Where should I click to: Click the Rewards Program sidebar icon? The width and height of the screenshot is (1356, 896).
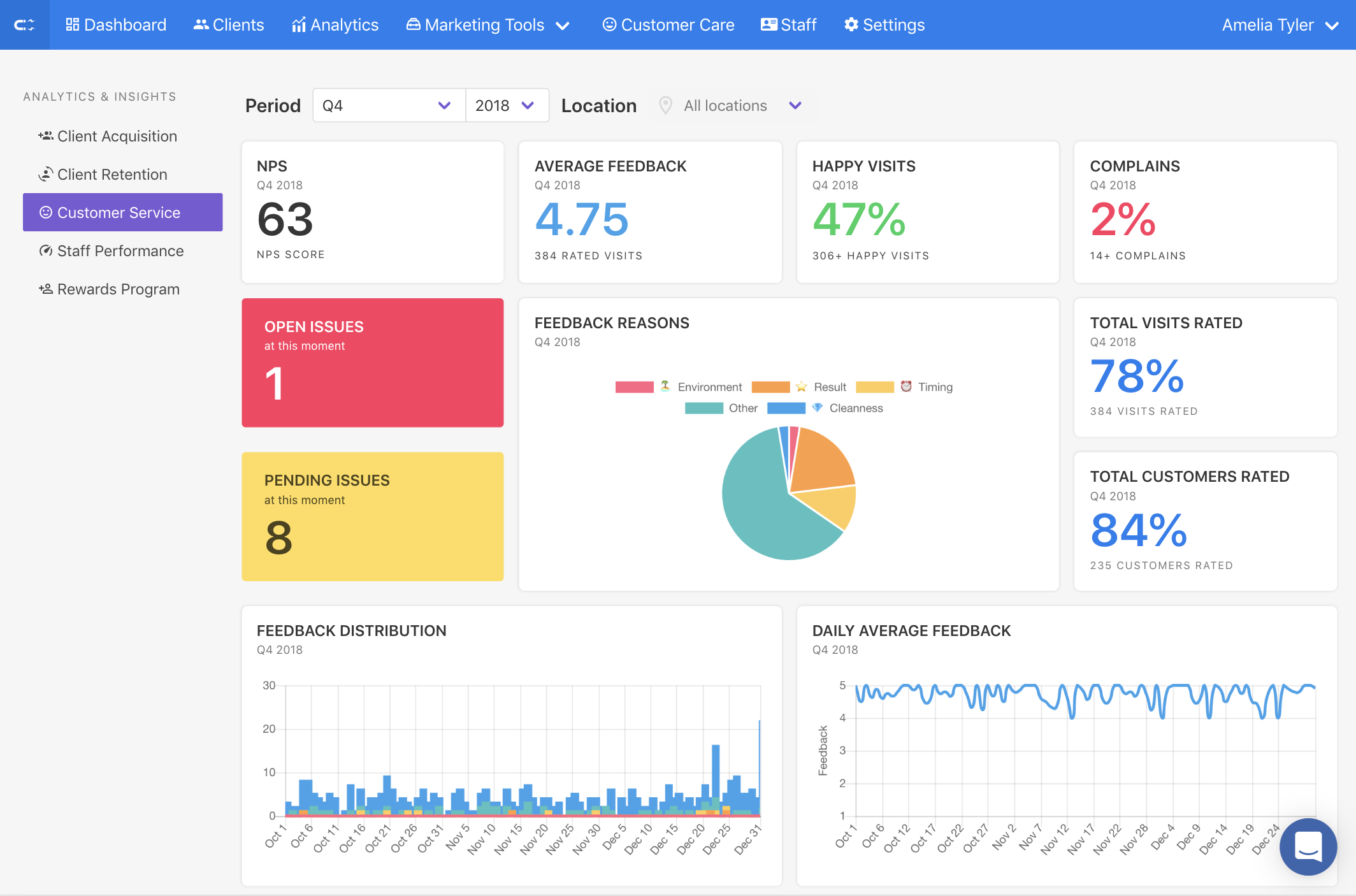(45, 289)
